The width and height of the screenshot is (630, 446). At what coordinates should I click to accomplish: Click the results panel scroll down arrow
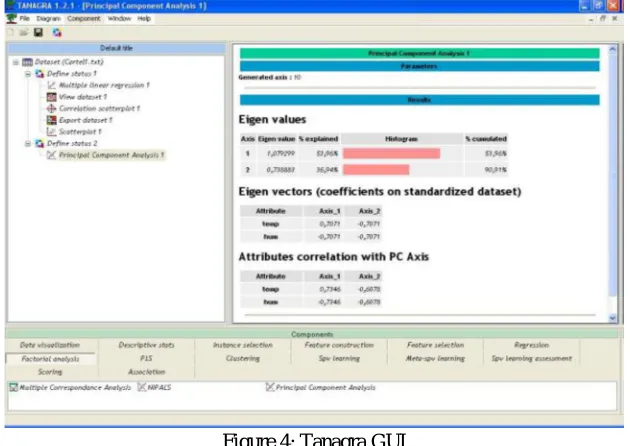[612, 318]
